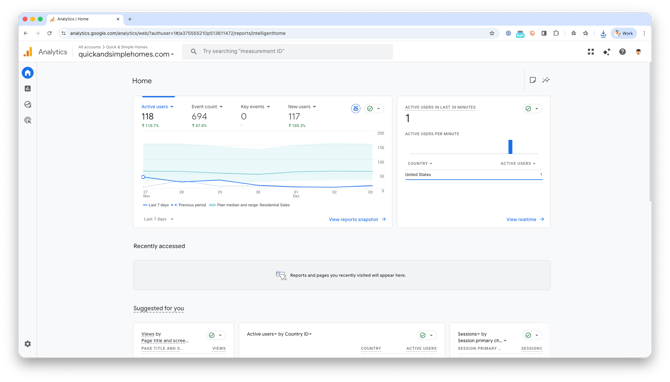This screenshot has height=382, width=670.
Task: Open the Home icon in the sidebar
Action: point(28,73)
